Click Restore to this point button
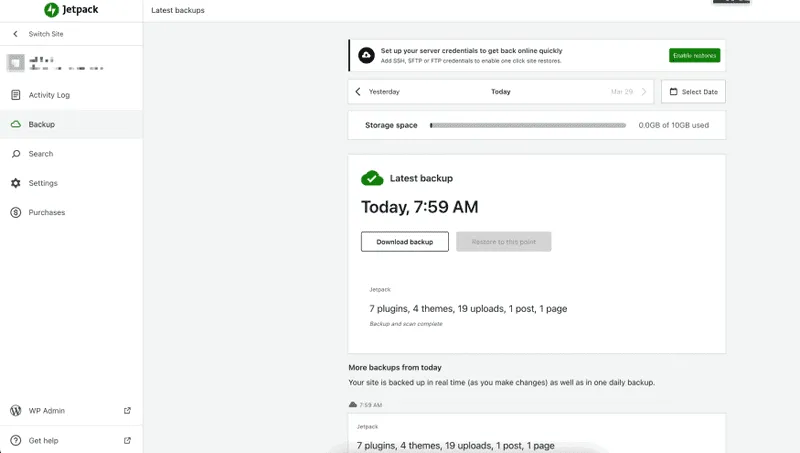800x453 pixels. (x=504, y=242)
